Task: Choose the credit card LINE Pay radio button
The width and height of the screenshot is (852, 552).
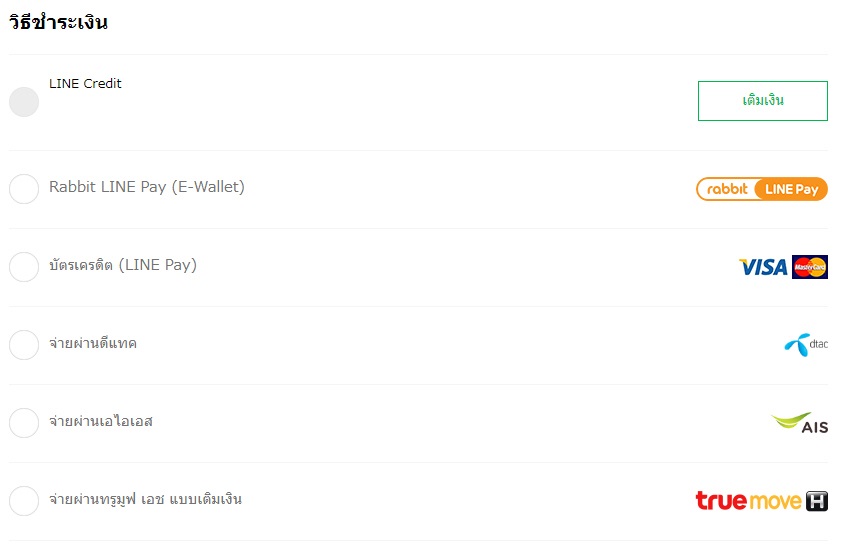Action: click(24, 267)
